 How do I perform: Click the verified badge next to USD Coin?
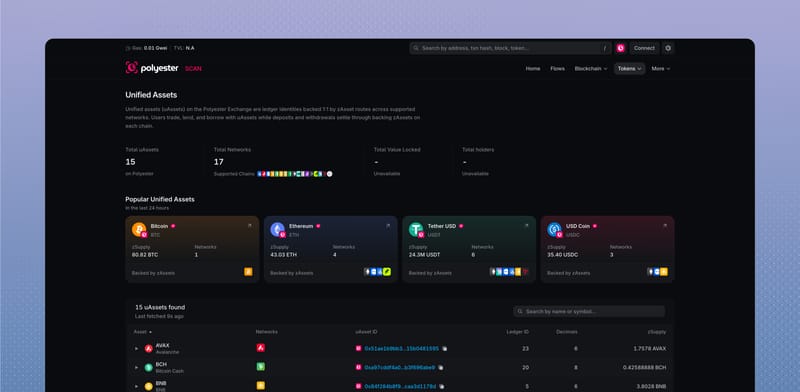(594, 226)
